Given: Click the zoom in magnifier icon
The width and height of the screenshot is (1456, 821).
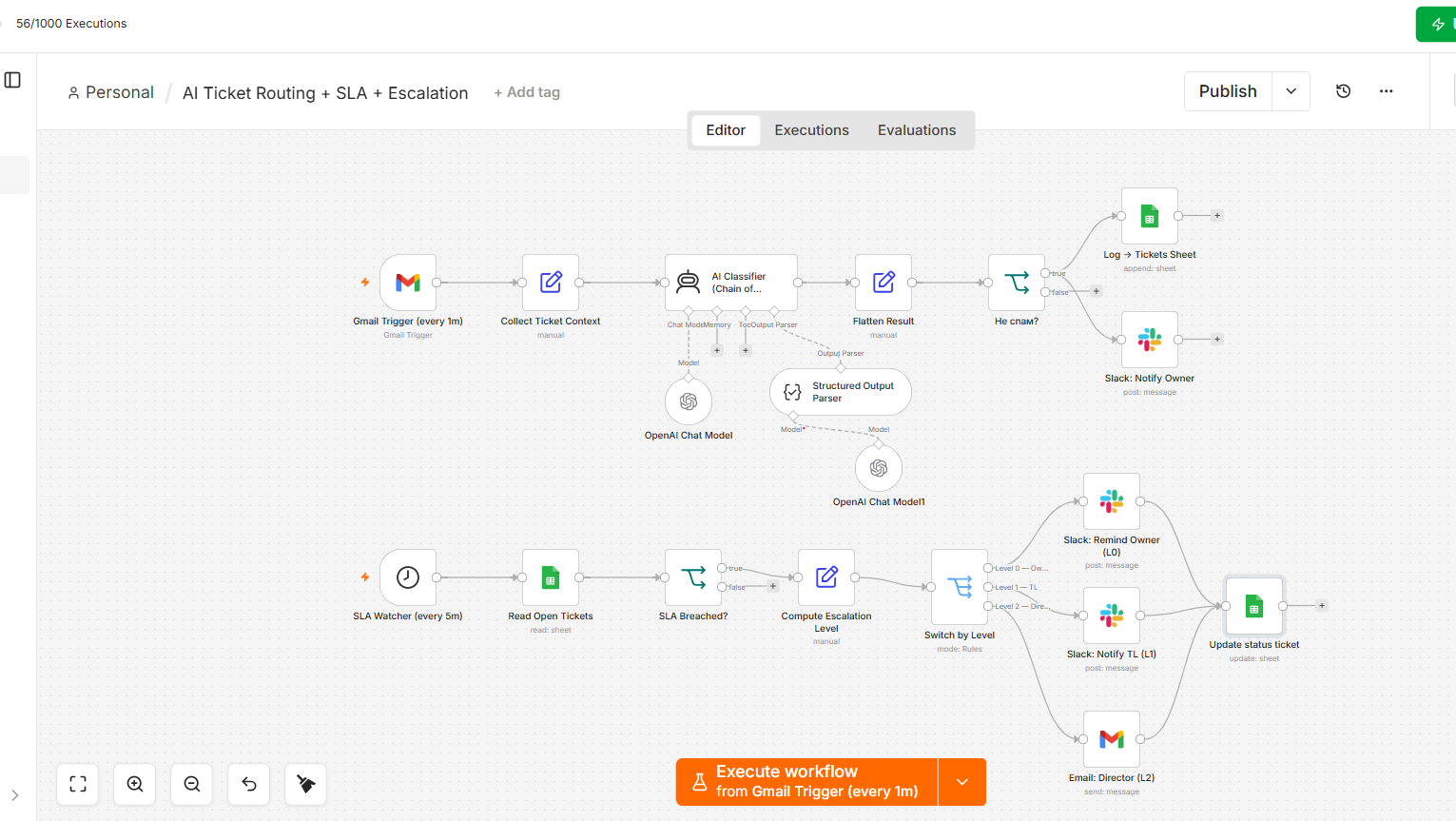Looking at the screenshot, I should 135,784.
